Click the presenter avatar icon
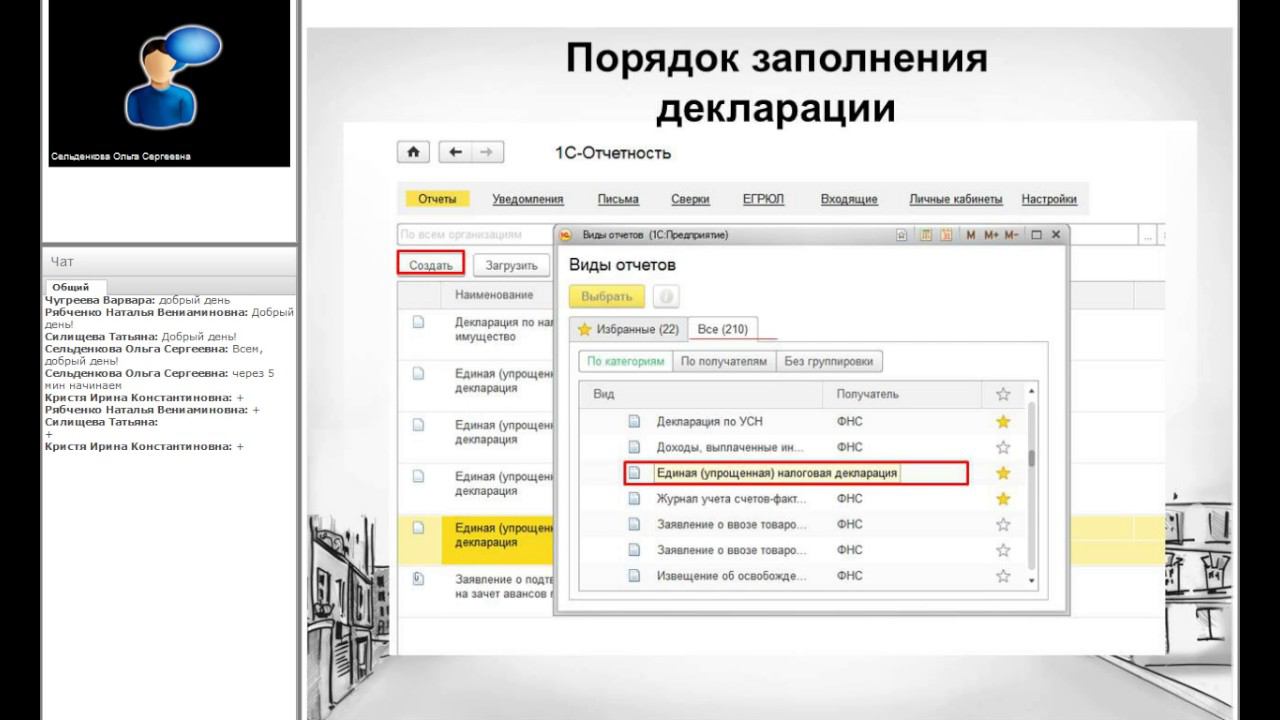1280x720 pixels. click(172, 75)
